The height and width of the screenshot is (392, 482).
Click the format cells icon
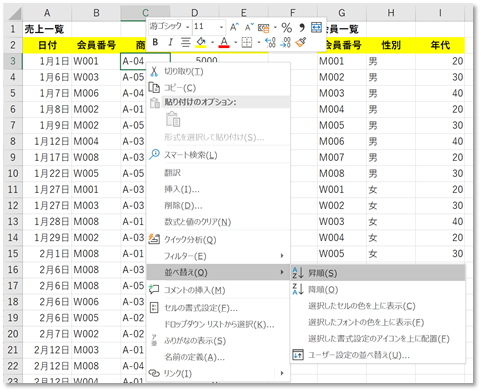(154, 307)
